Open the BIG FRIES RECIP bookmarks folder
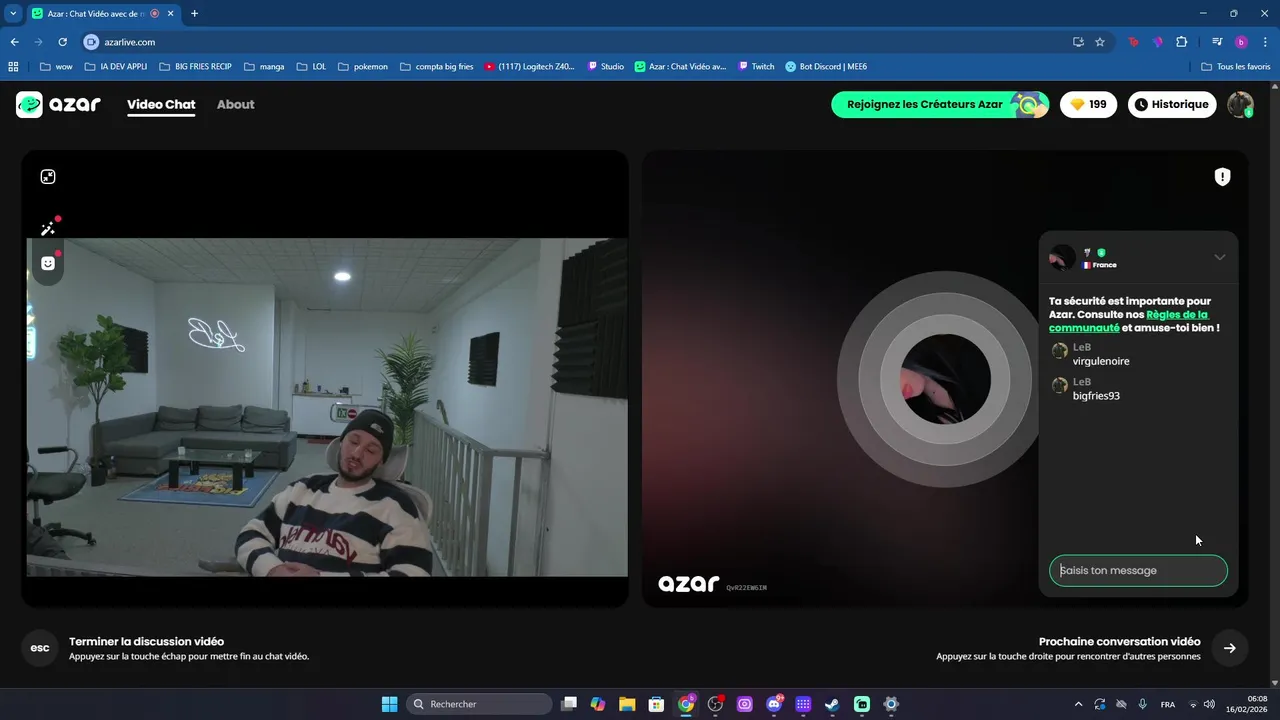The width and height of the screenshot is (1280, 720). (195, 67)
